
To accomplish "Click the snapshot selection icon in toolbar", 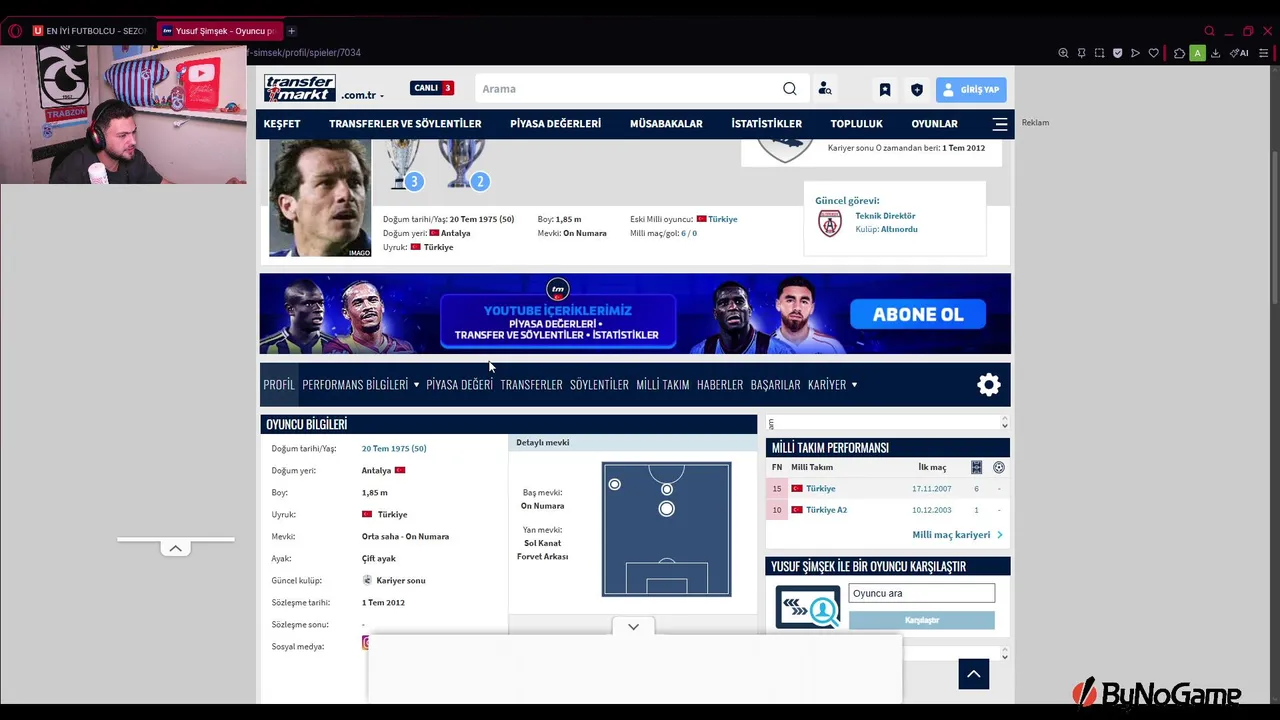I will 1099,53.
